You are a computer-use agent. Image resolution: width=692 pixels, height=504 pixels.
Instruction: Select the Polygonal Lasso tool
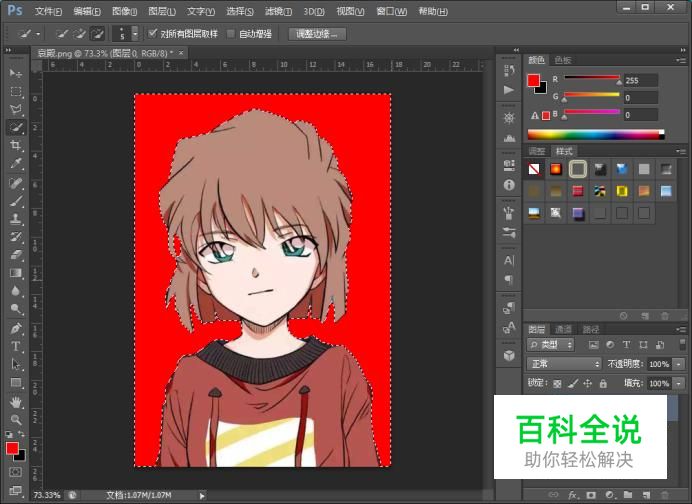[16, 109]
